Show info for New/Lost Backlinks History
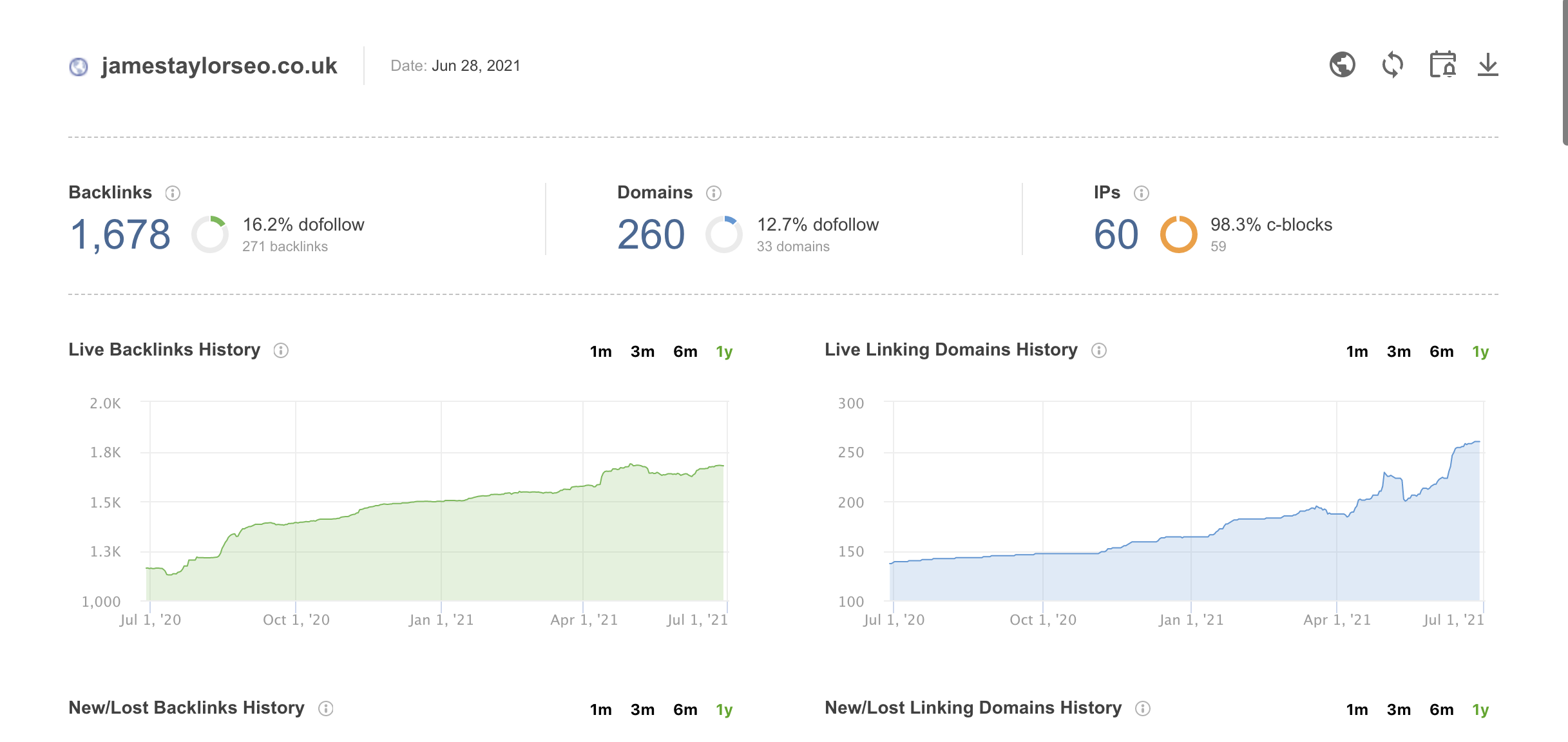Image resolution: width=1568 pixels, height=742 pixels. click(x=326, y=708)
